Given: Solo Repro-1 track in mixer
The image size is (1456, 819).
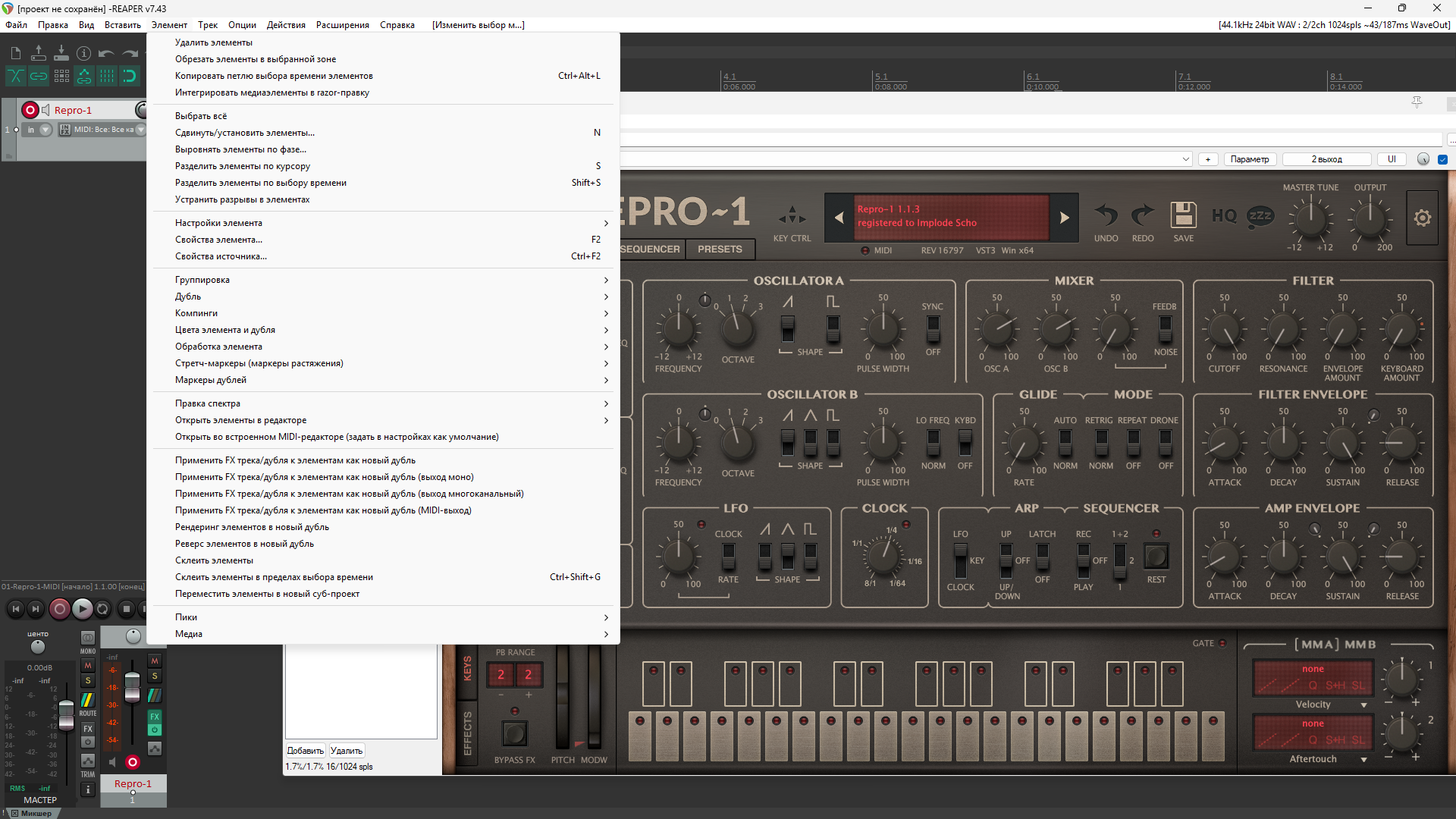Looking at the screenshot, I should tap(155, 676).
